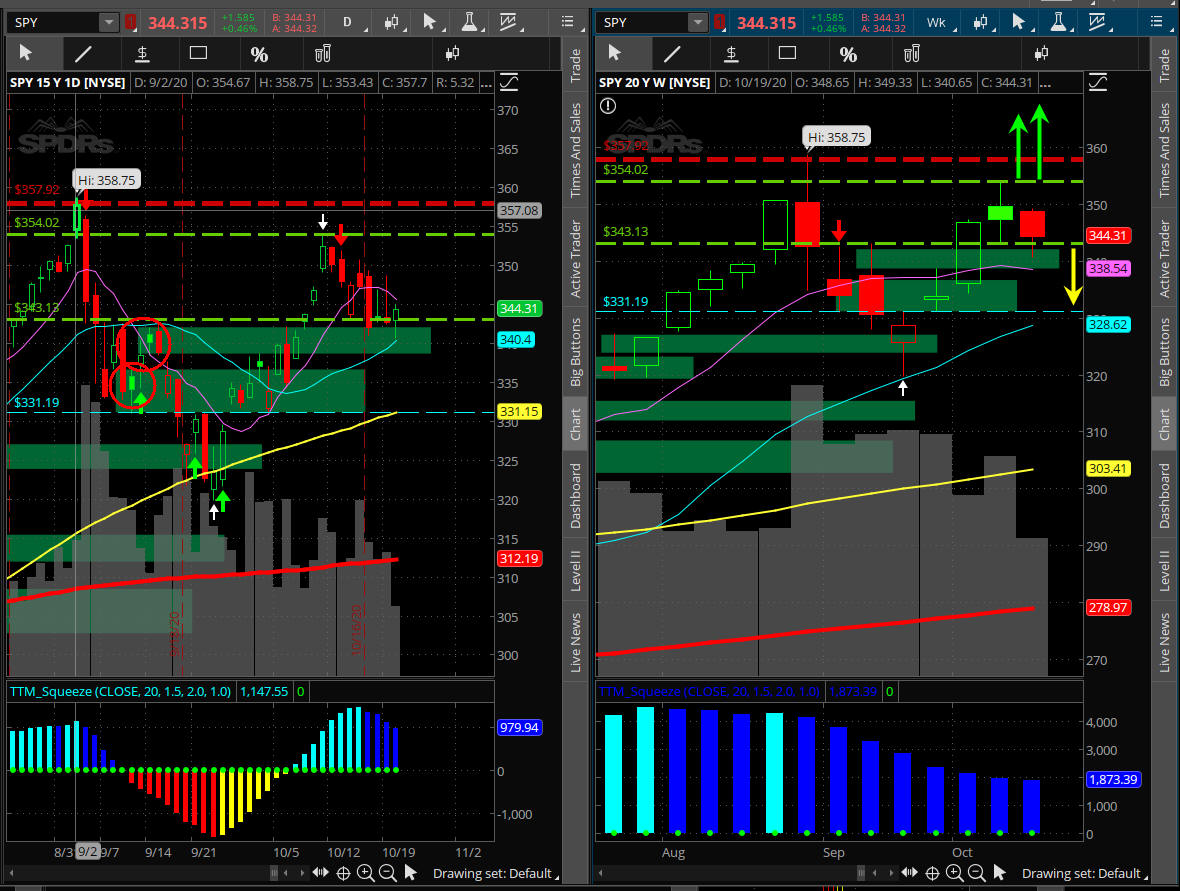This screenshot has width=1180, height=891.
Task: Click zoom in magnifier below left chart
Action: tap(365, 873)
